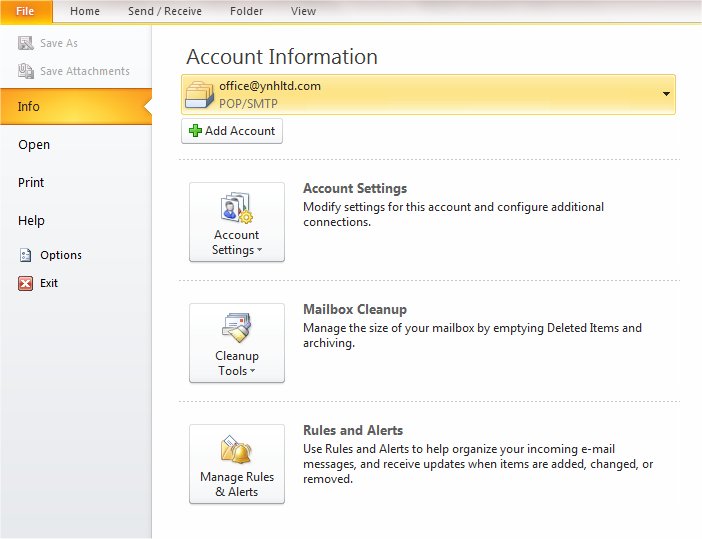This screenshot has height=539, width=702.
Task: Click the Rules and Alerts section heading
Action: pos(353,430)
